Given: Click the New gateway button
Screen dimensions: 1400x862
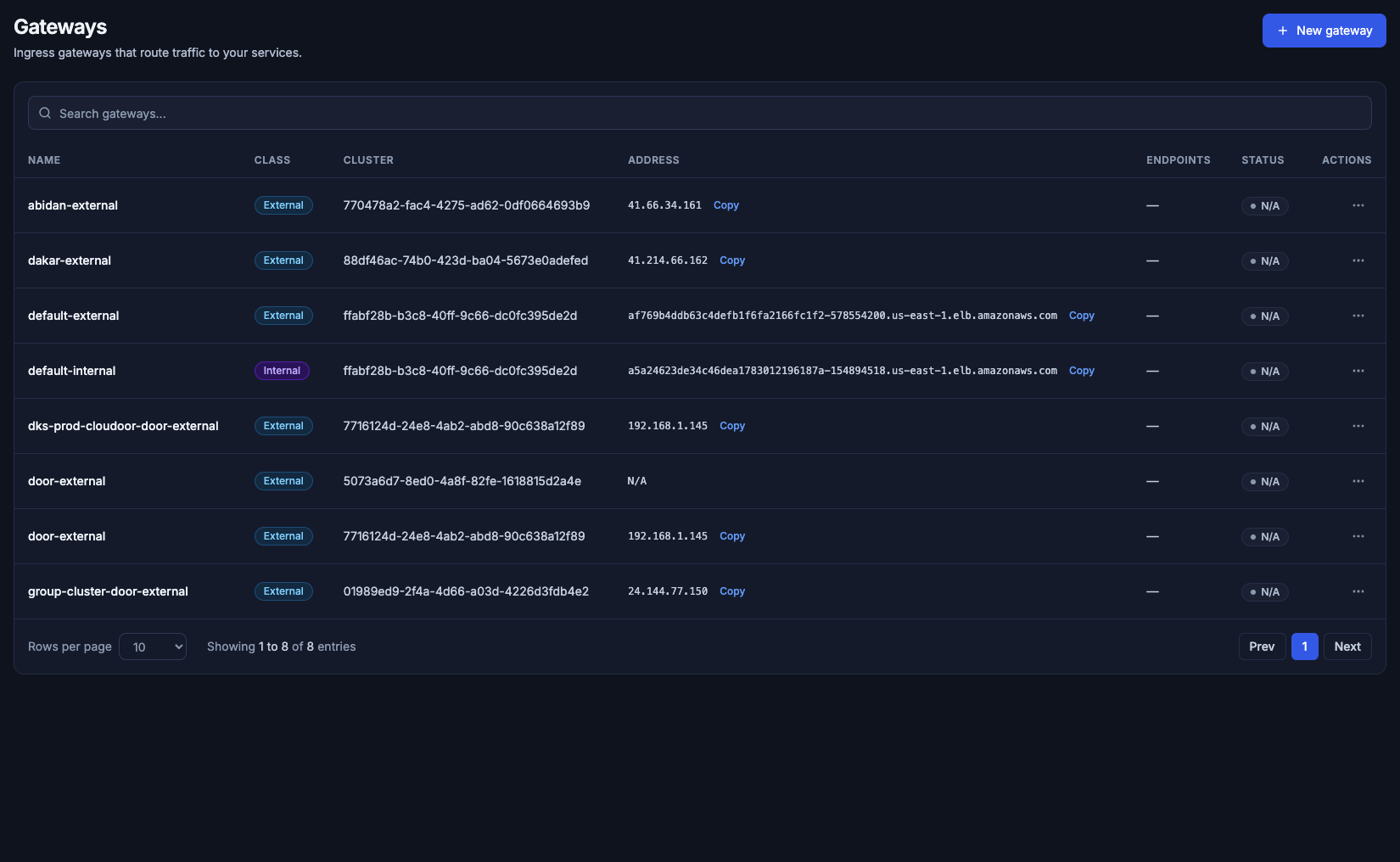Looking at the screenshot, I should (1324, 31).
